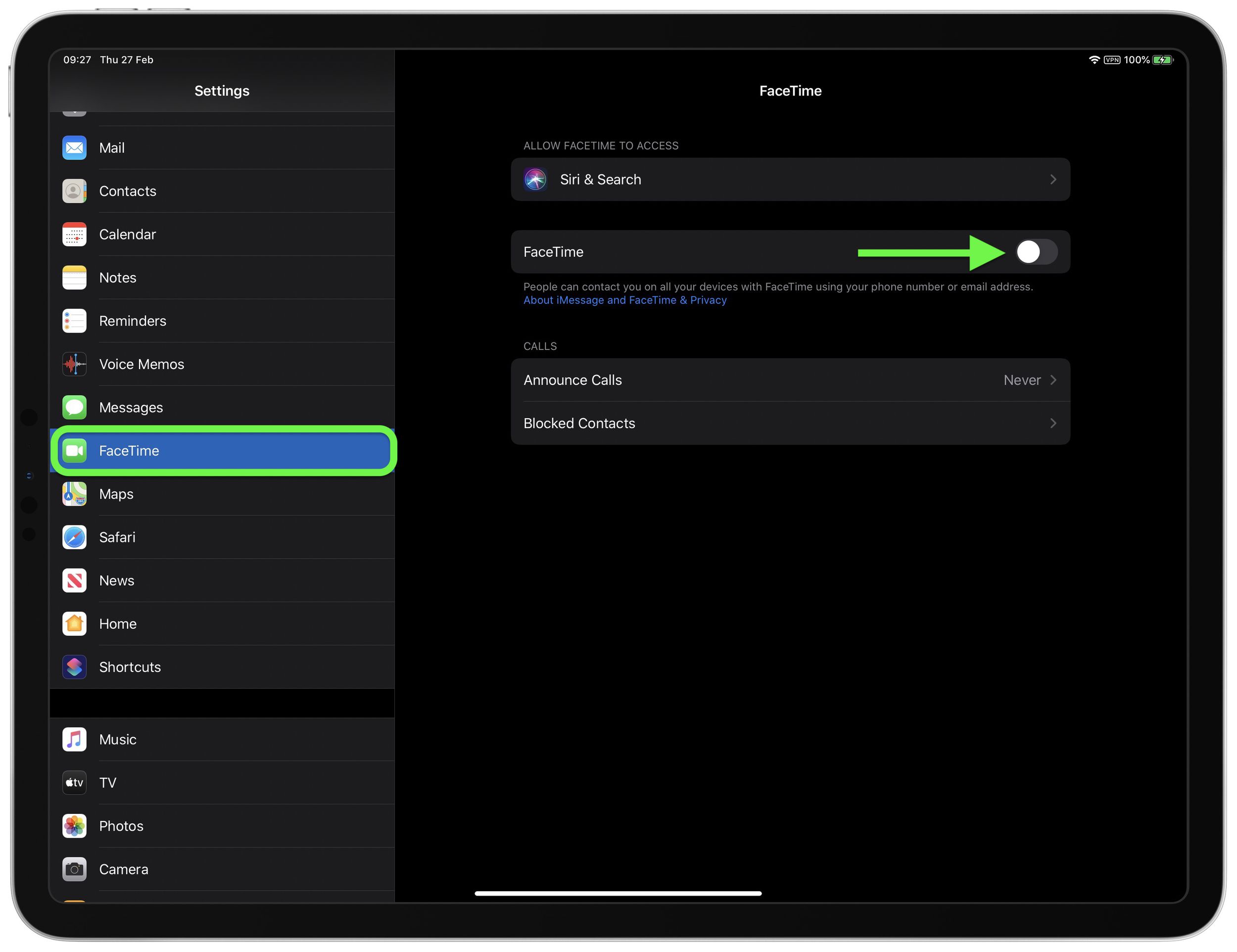
Task: Select Messages settings row label
Action: tap(131, 408)
